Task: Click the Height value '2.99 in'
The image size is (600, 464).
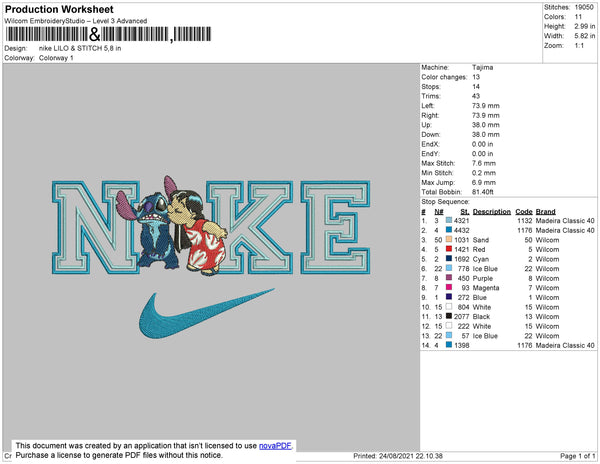Action: (x=584, y=26)
